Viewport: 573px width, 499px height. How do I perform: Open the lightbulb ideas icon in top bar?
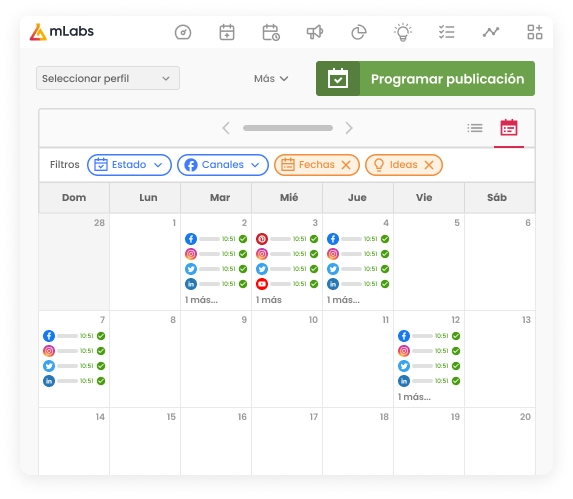[403, 32]
